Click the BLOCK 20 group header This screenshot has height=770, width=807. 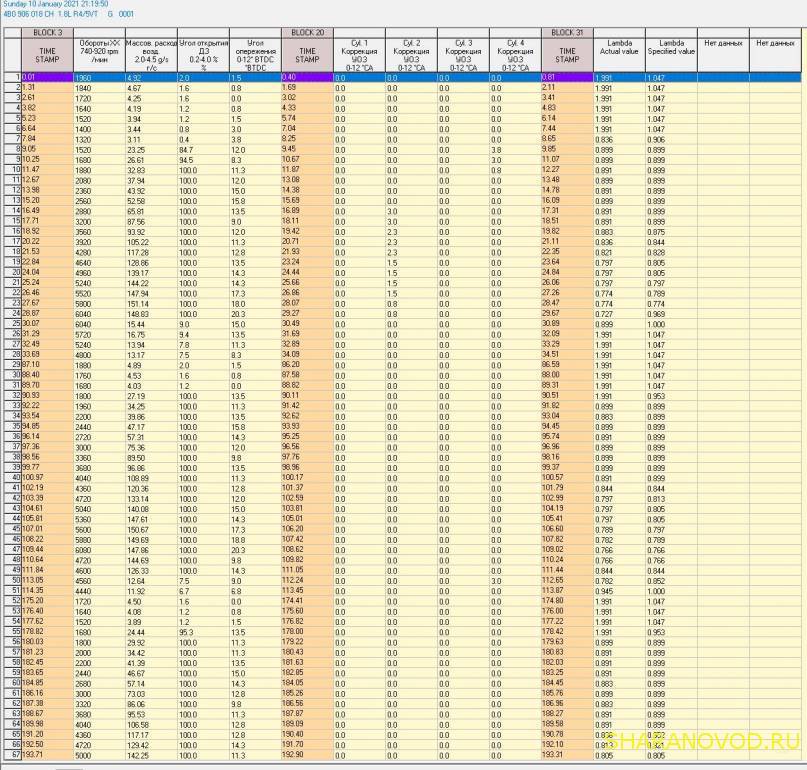click(307, 33)
